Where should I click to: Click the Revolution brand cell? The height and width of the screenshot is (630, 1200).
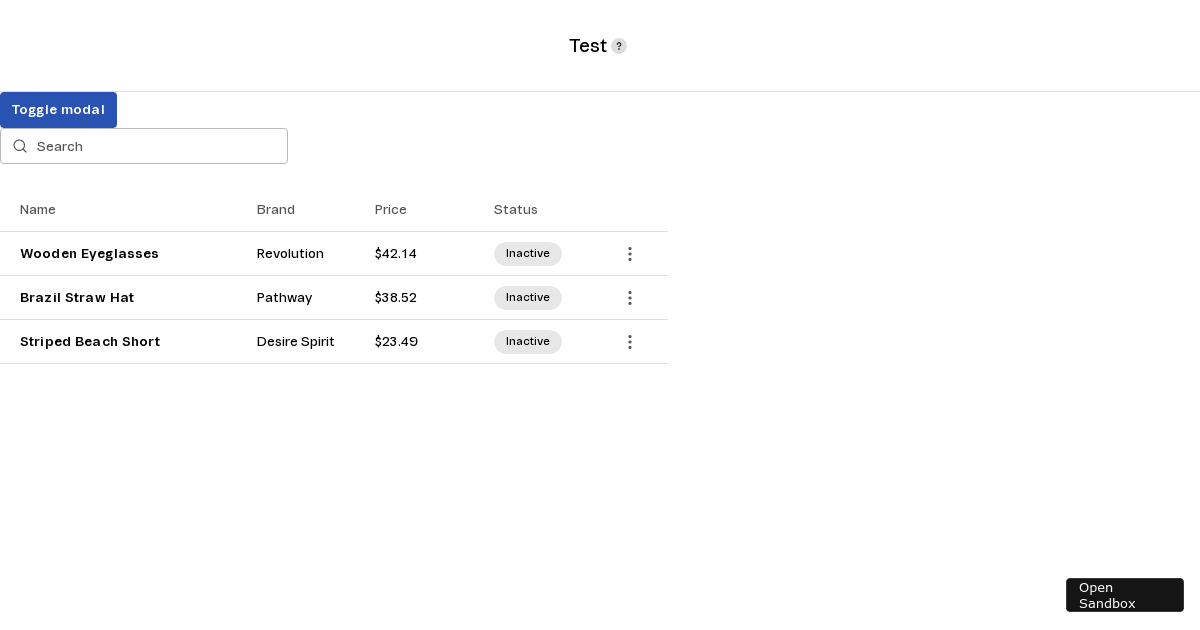click(290, 254)
